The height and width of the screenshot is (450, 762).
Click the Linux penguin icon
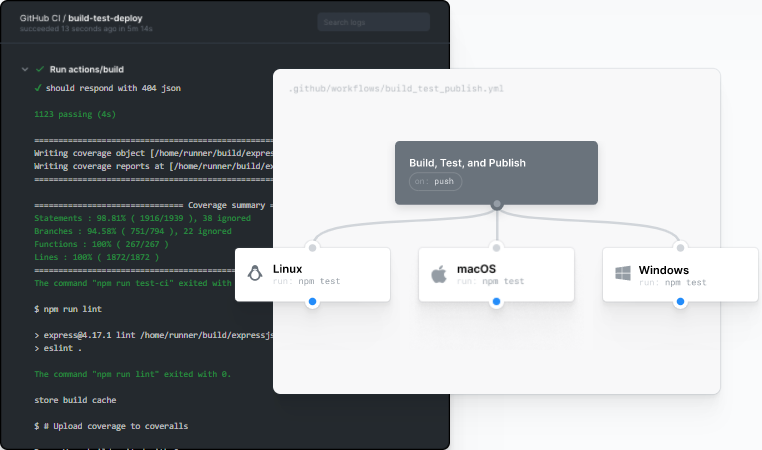(x=255, y=274)
